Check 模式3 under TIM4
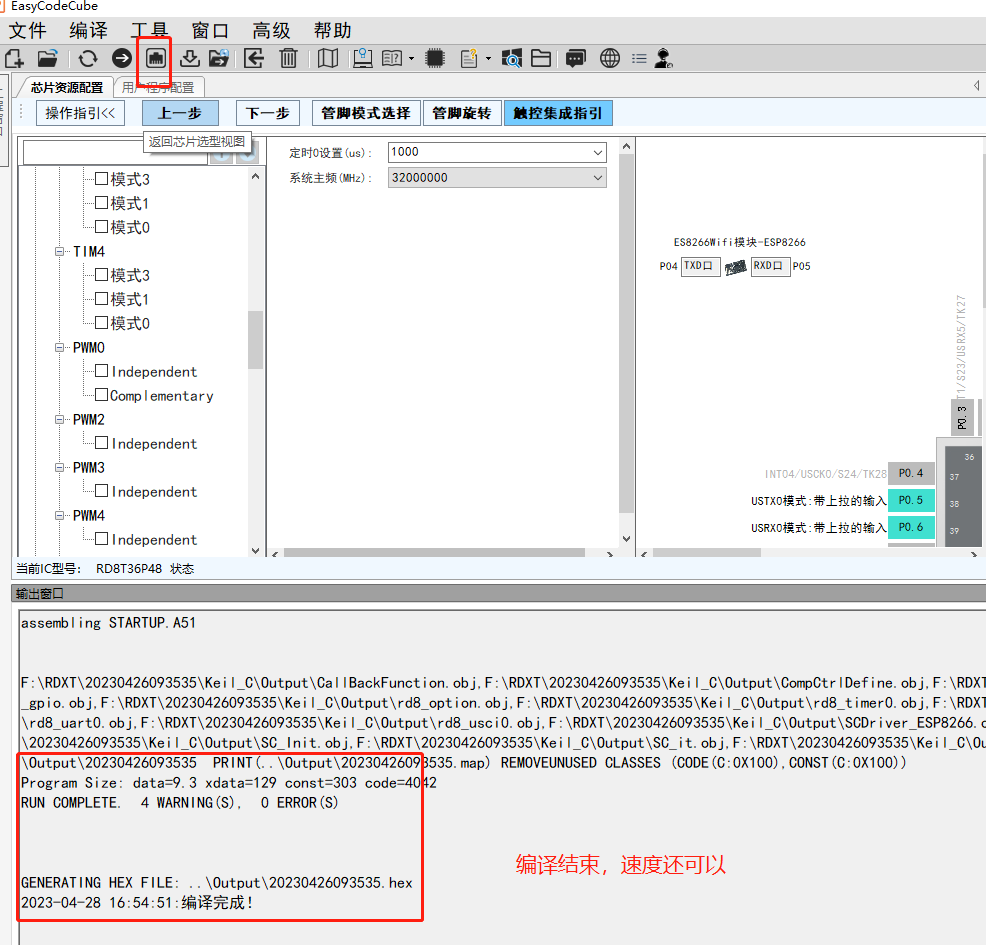This screenshot has height=945, width=986. click(101, 275)
